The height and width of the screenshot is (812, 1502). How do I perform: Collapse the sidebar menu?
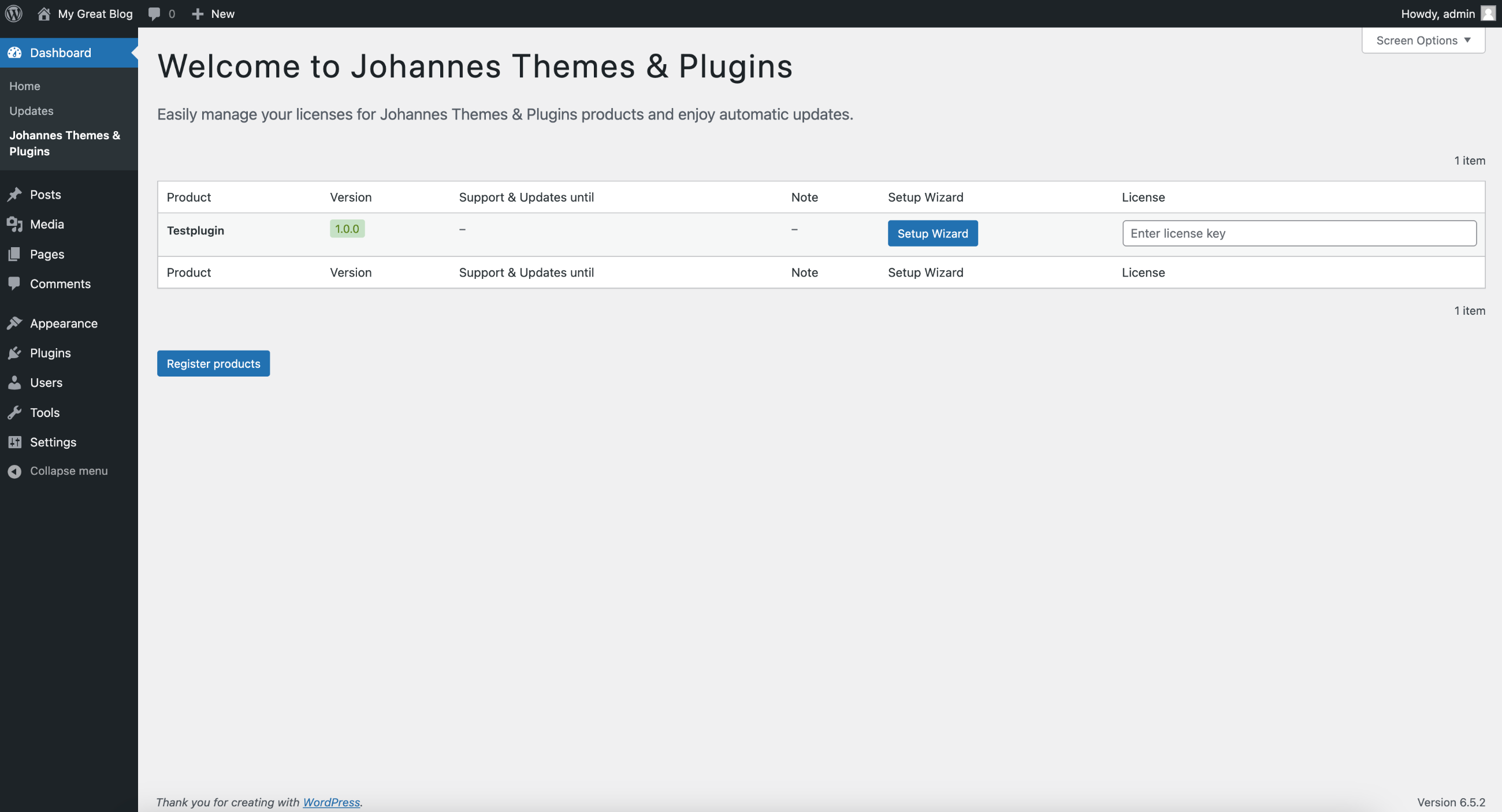pyautogui.click(x=68, y=471)
